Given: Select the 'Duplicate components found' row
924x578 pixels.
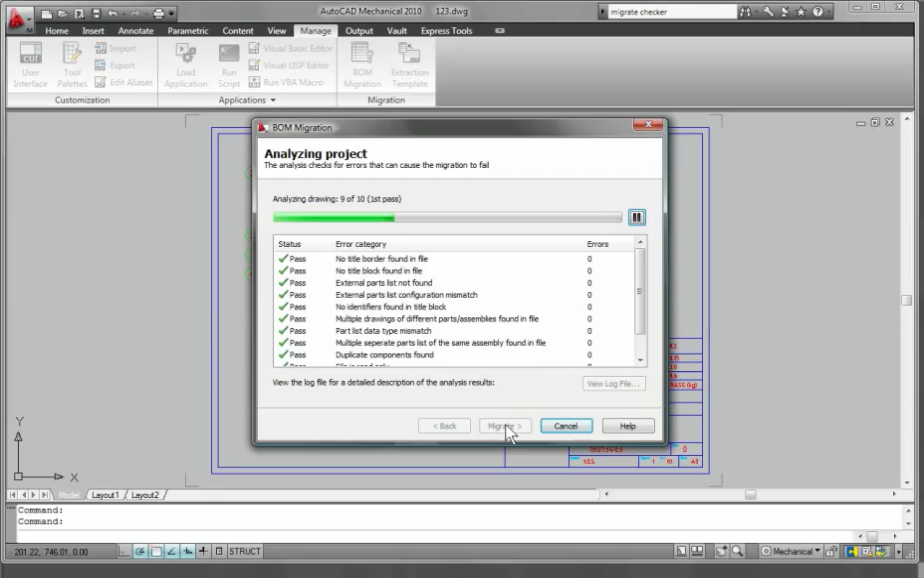Looking at the screenshot, I should (x=453, y=355).
